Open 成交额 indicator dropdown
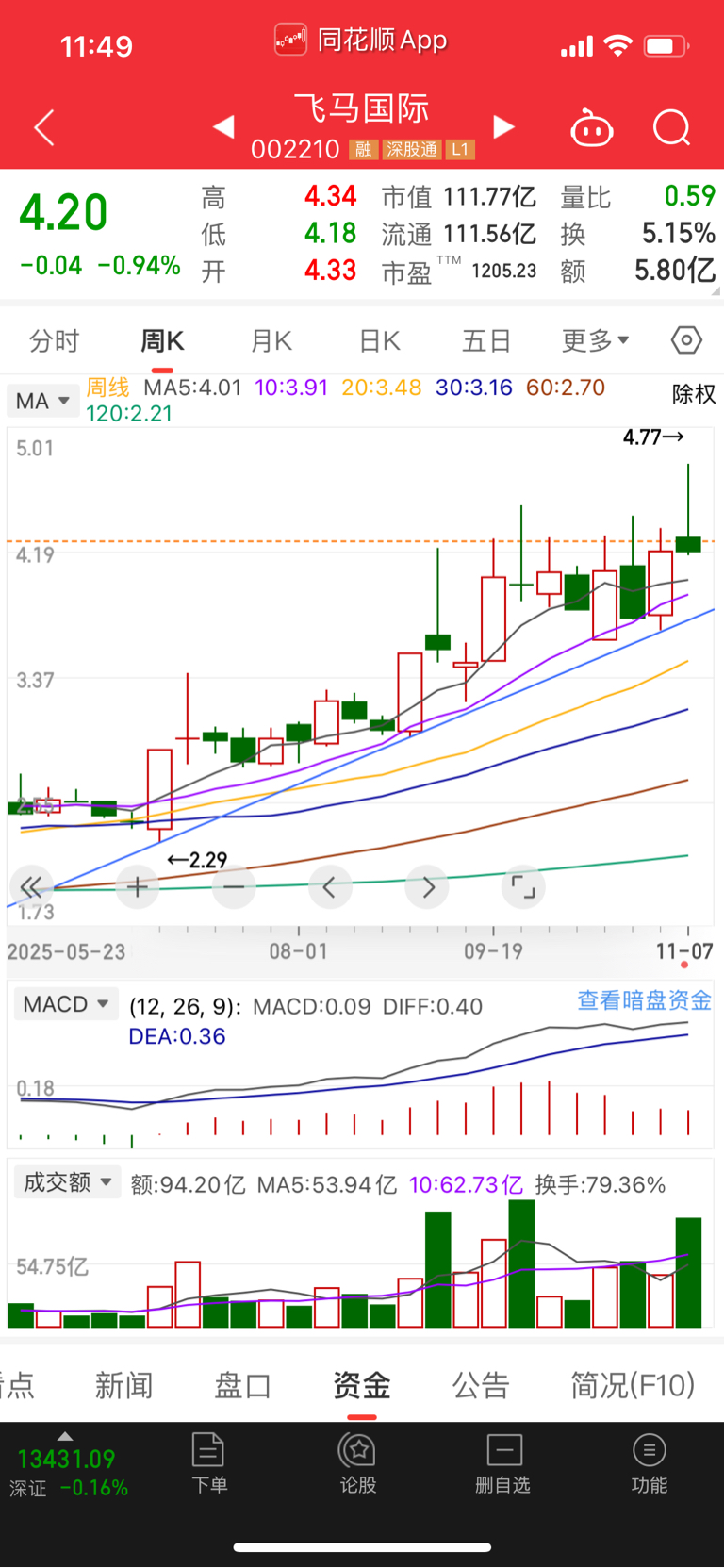Image resolution: width=724 pixels, height=1568 pixels. pos(67,1181)
